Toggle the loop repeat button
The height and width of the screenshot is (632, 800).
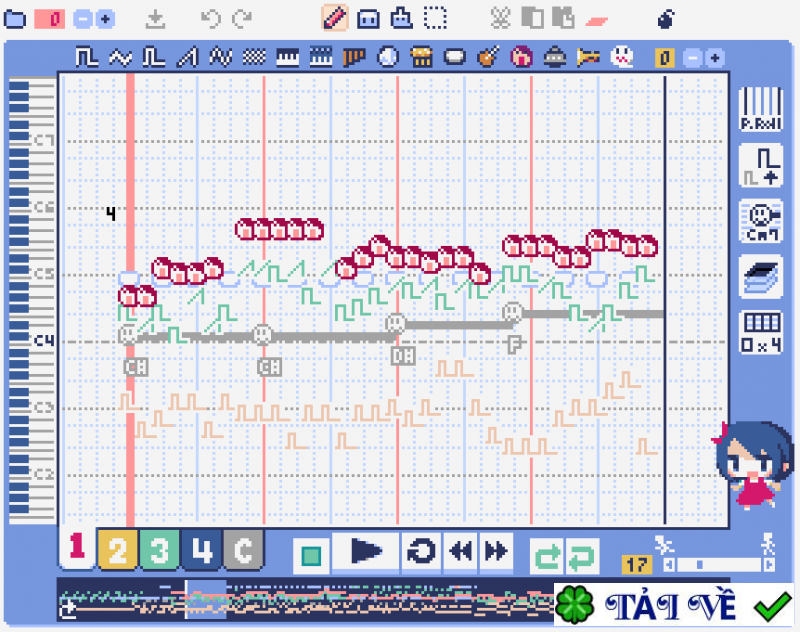click(421, 551)
